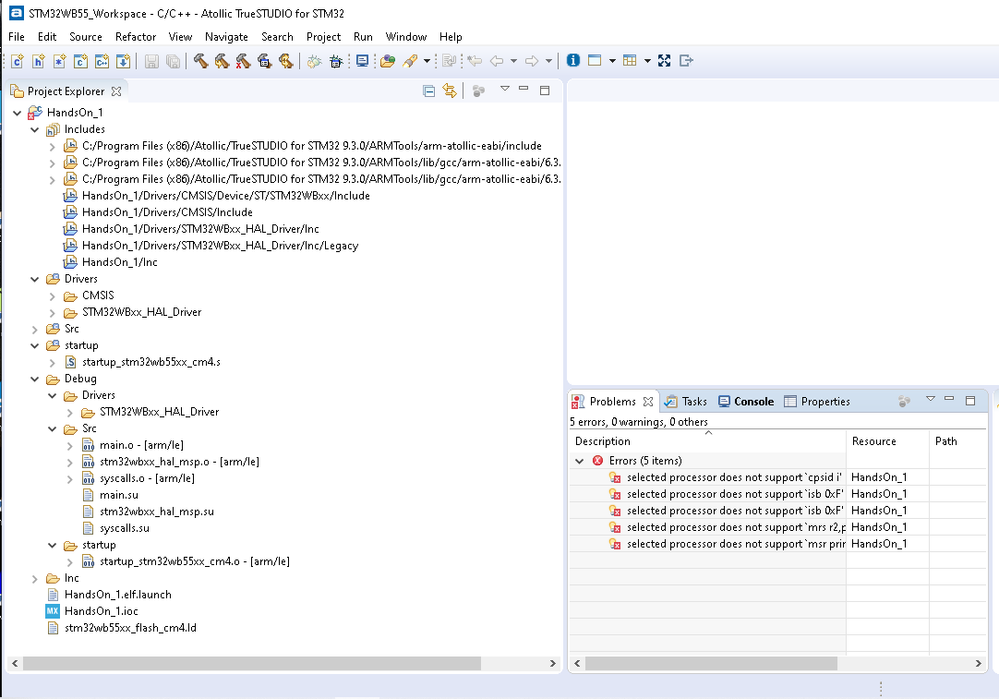
Task: Open the terminal monitor icon
Action: tap(362, 61)
